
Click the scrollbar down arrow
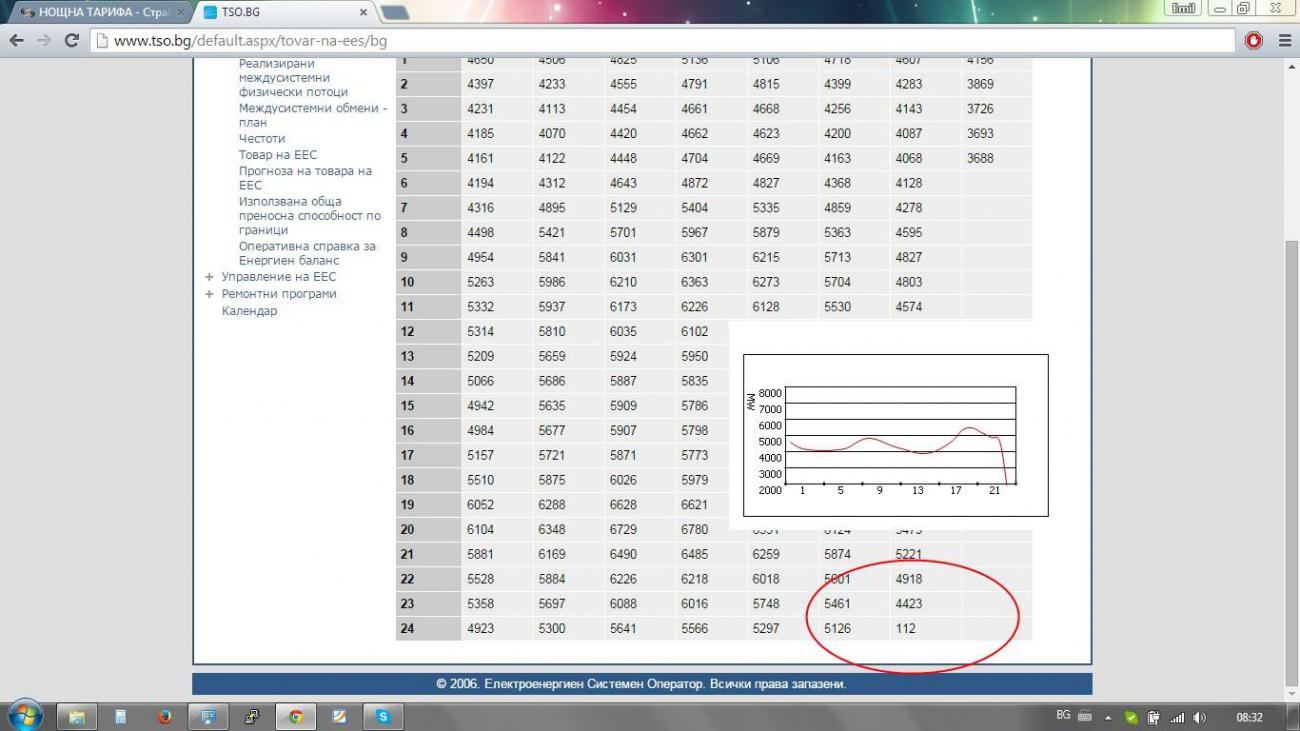pyautogui.click(x=1291, y=693)
